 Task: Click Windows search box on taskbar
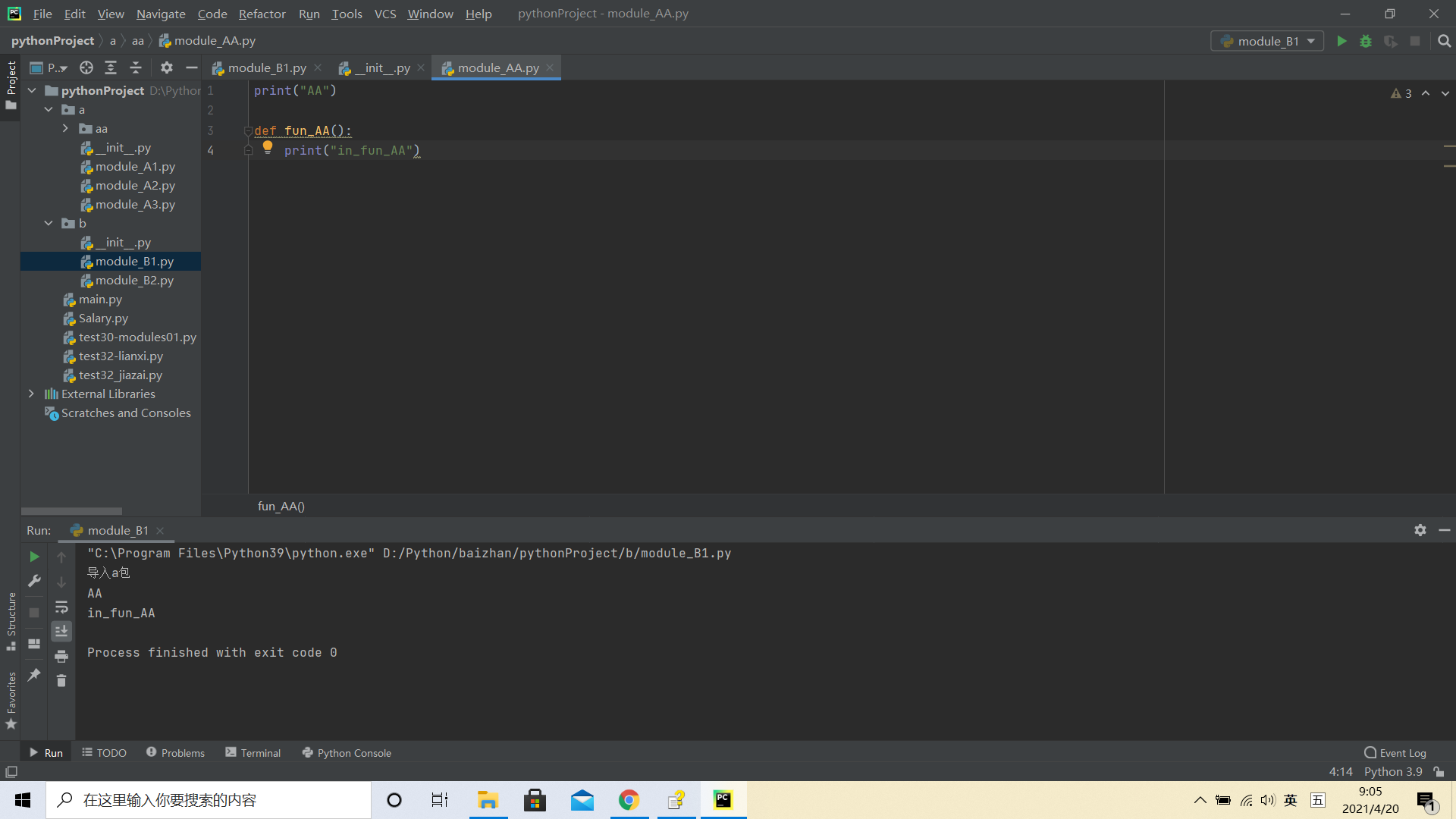(x=209, y=800)
